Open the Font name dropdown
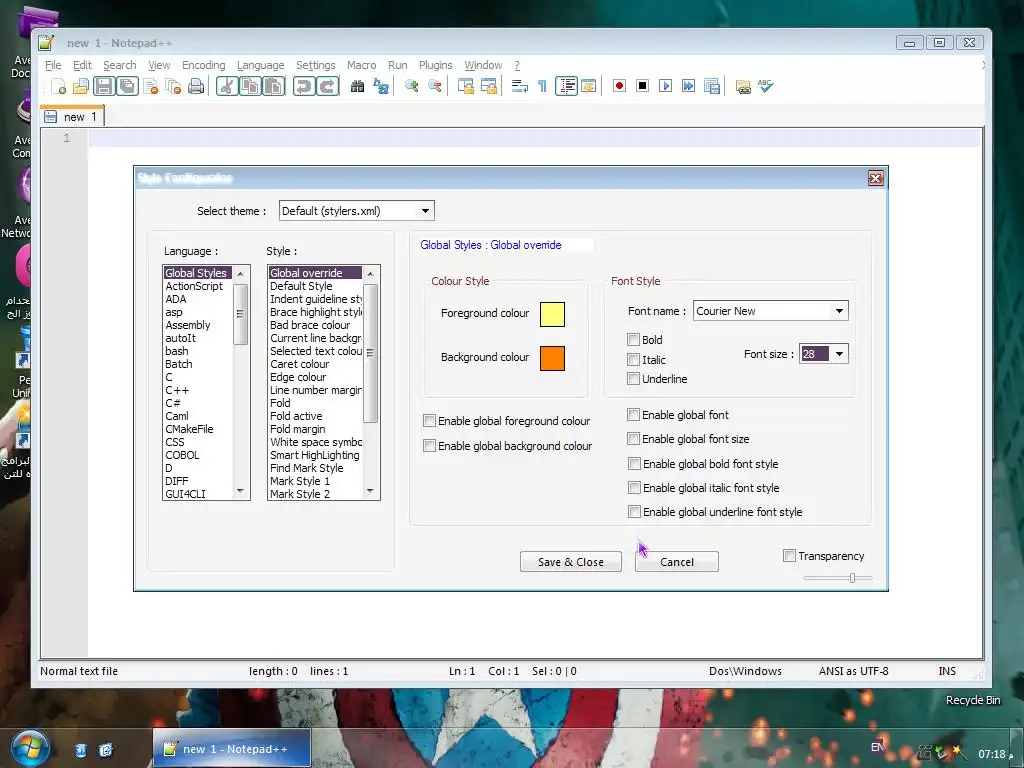Viewport: 1024px width, 768px height. (x=771, y=311)
